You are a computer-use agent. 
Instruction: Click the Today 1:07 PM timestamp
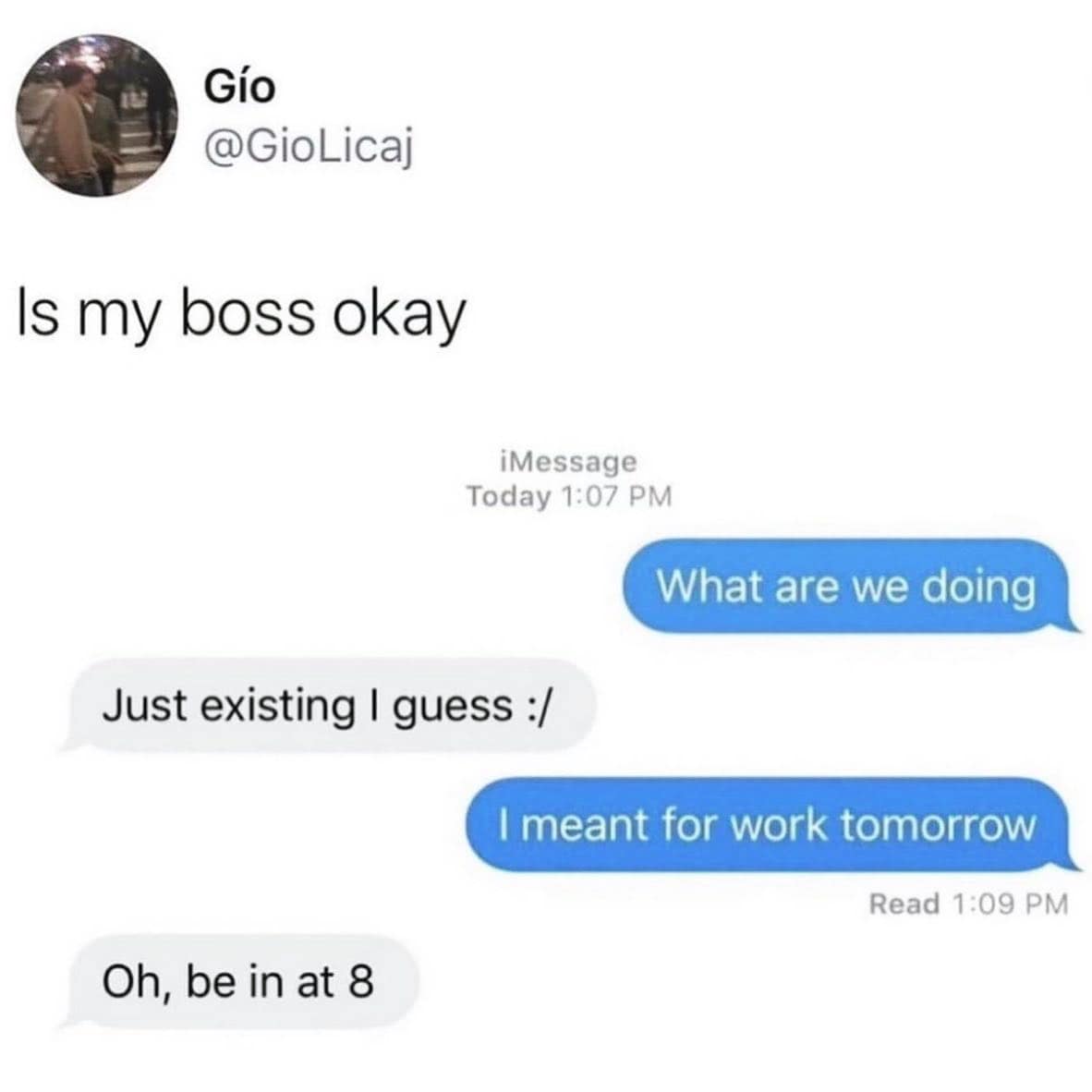(569, 496)
